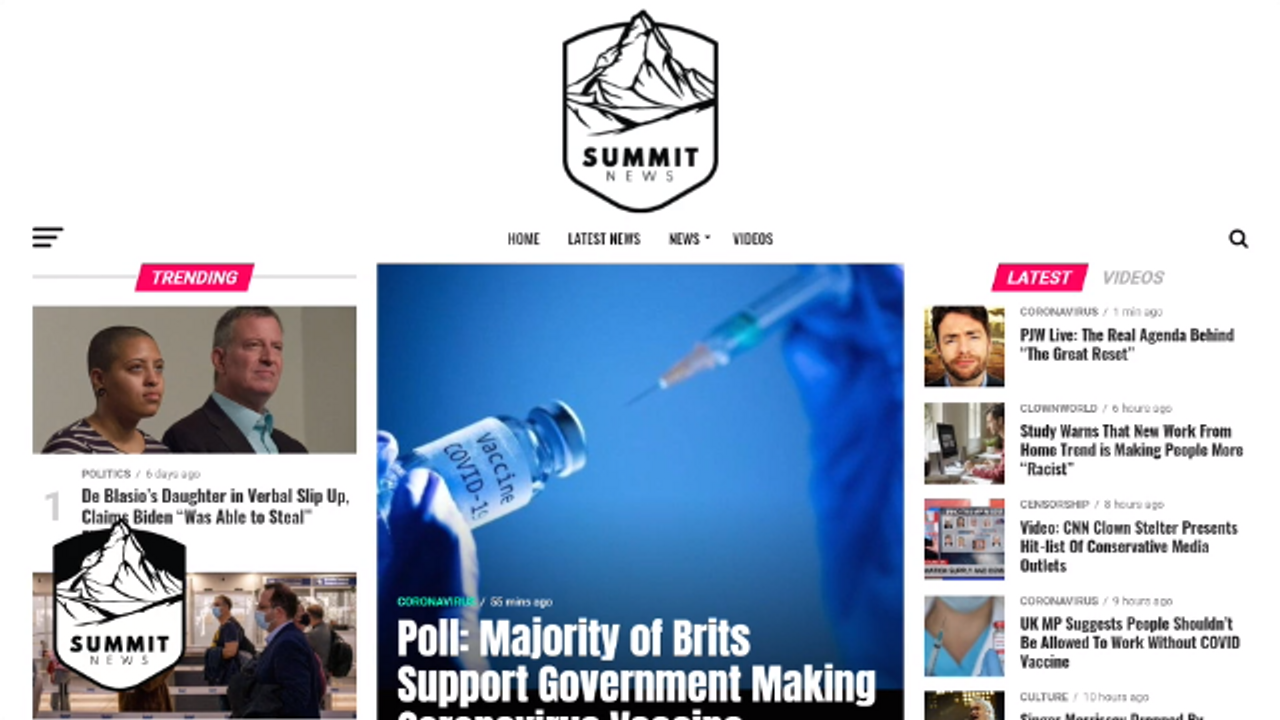
Task: Select the Trending section label
Action: pyautogui.click(x=194, y=278)
